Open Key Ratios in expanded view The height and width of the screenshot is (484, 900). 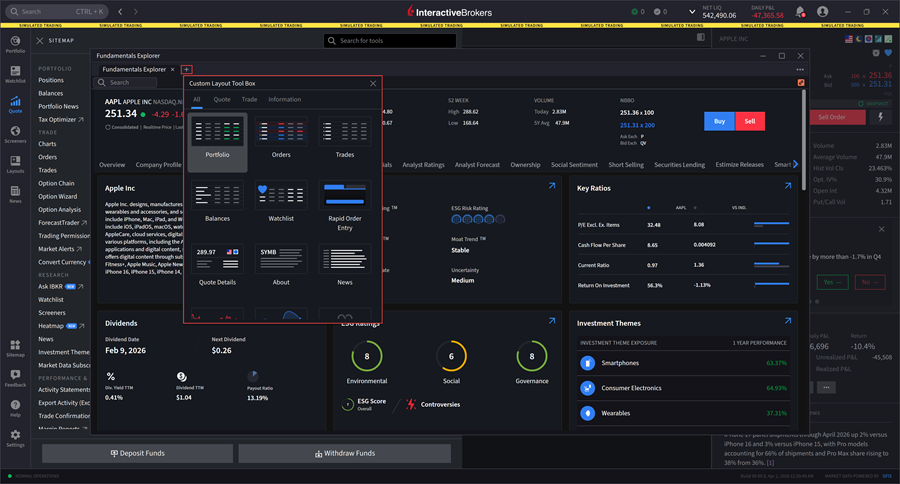pyautogui.click(x=787, y=186)
